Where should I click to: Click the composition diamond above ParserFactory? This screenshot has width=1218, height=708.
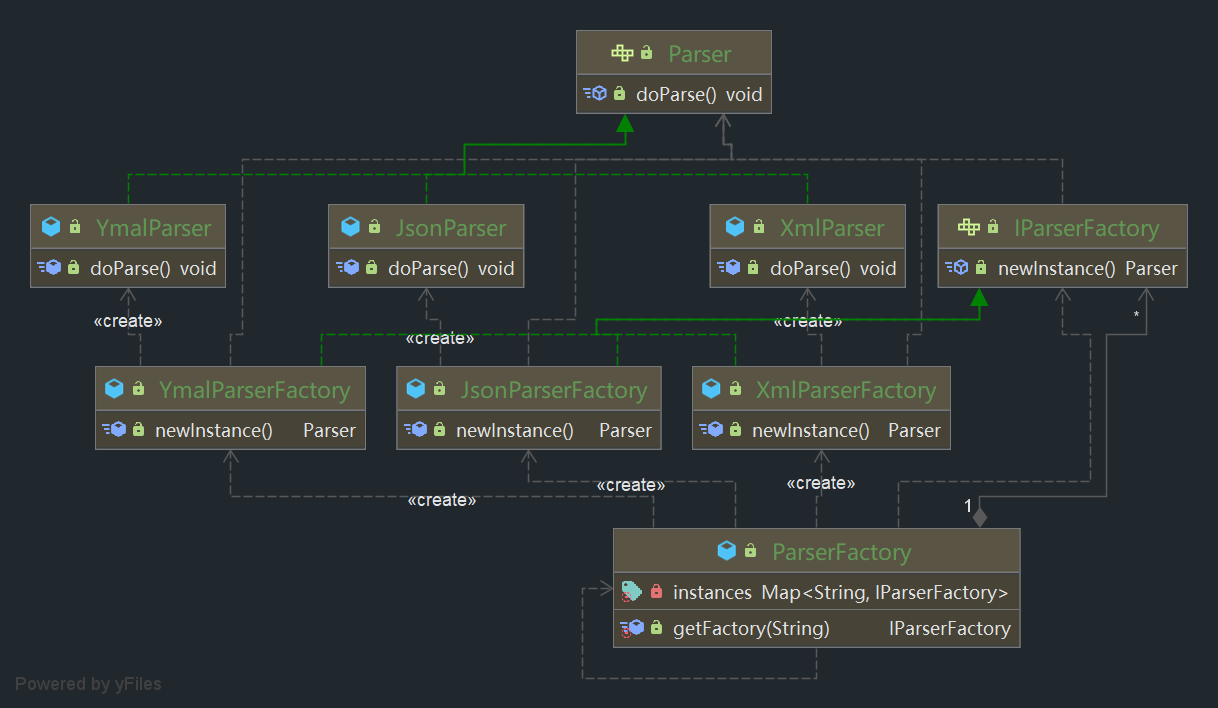pos(980,517)
